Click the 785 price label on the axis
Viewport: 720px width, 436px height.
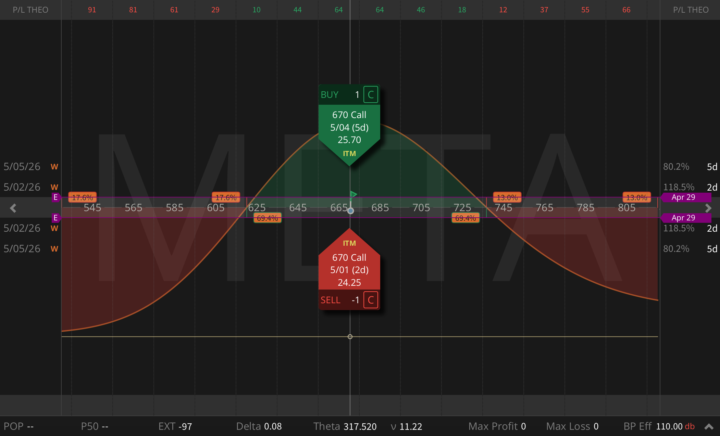tap(585, 208)
